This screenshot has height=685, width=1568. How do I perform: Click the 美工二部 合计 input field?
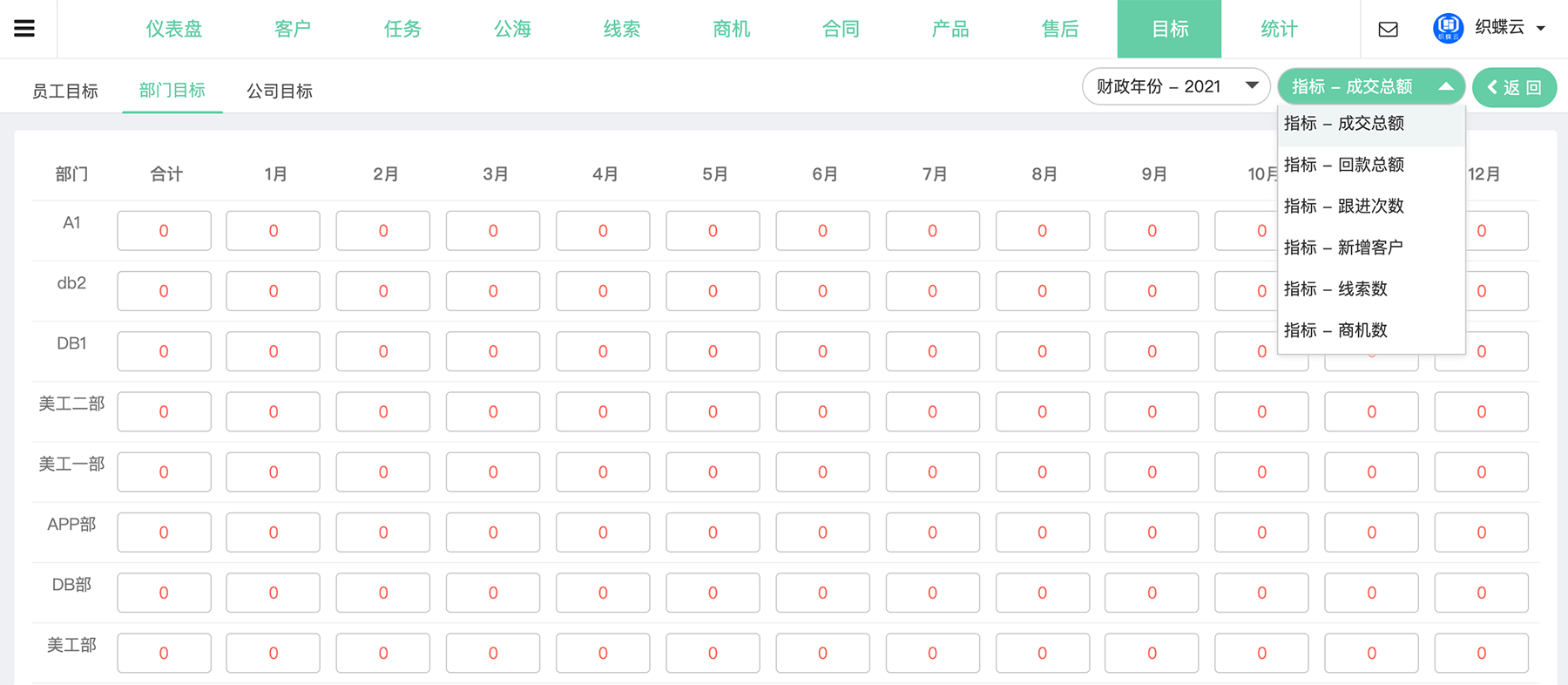click(164, 411)
